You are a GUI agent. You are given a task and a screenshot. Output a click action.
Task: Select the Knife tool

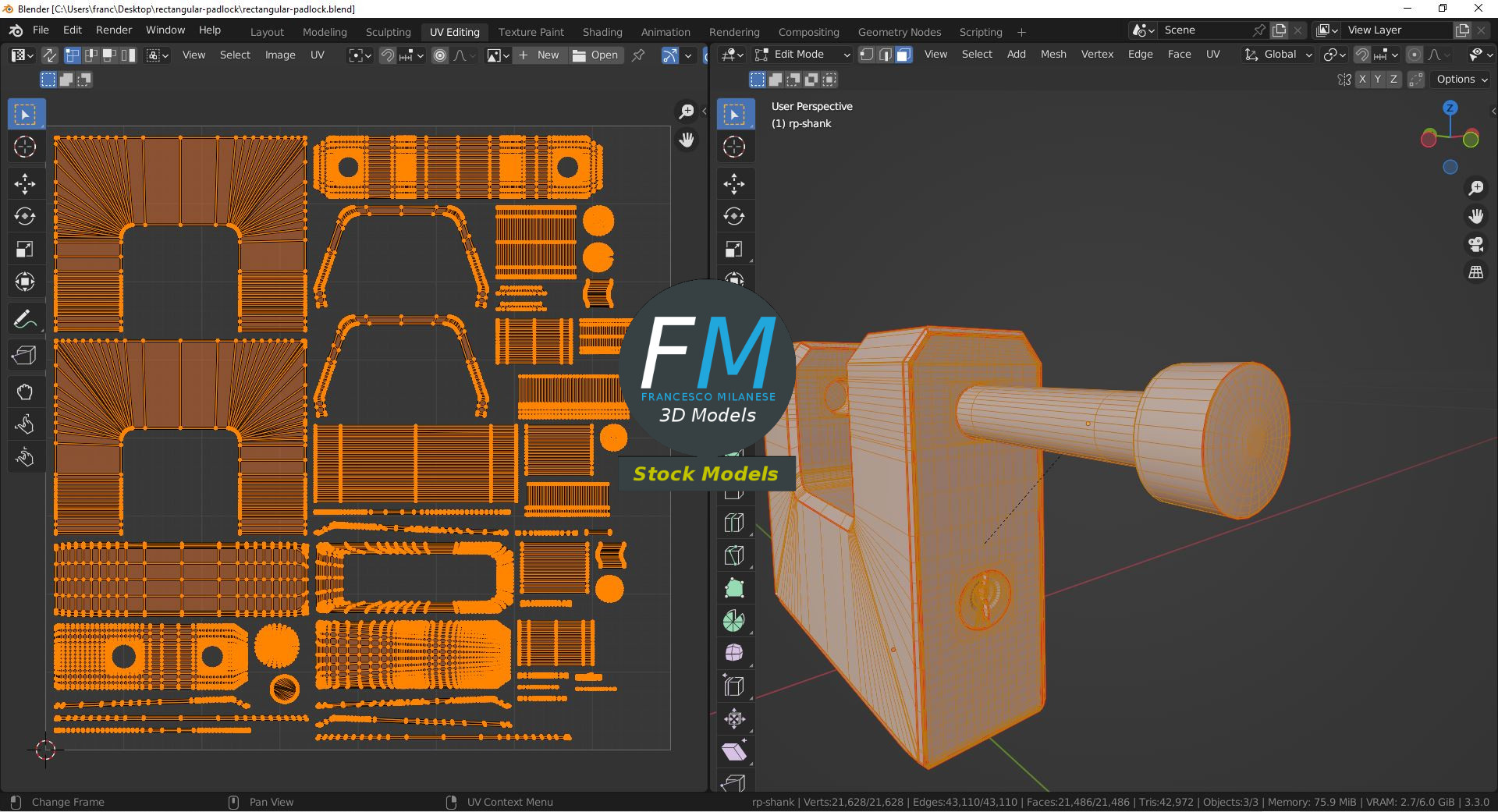[734, 555]
